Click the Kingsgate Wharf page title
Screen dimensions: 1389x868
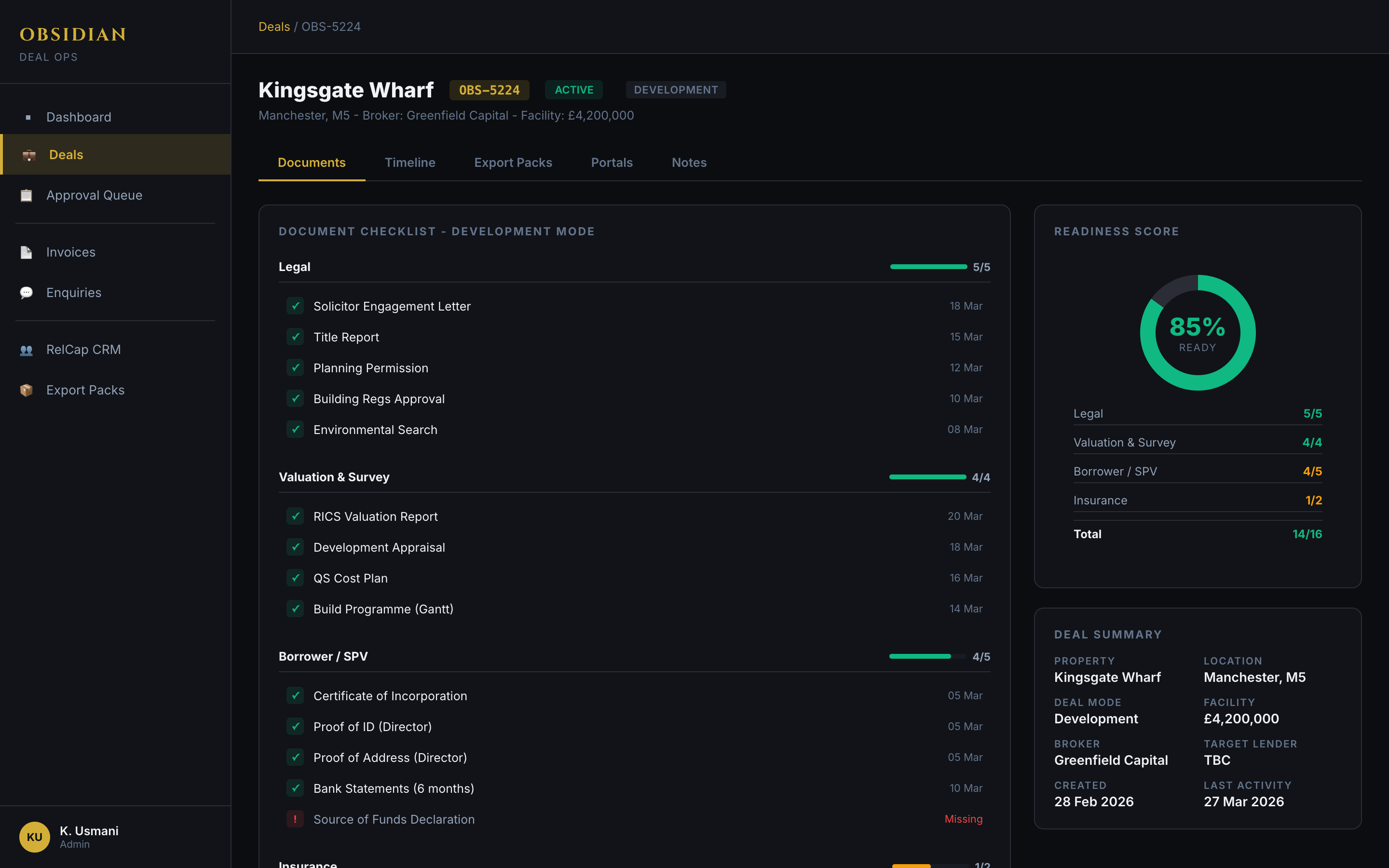pyautogui.click(x=346, y=90)
